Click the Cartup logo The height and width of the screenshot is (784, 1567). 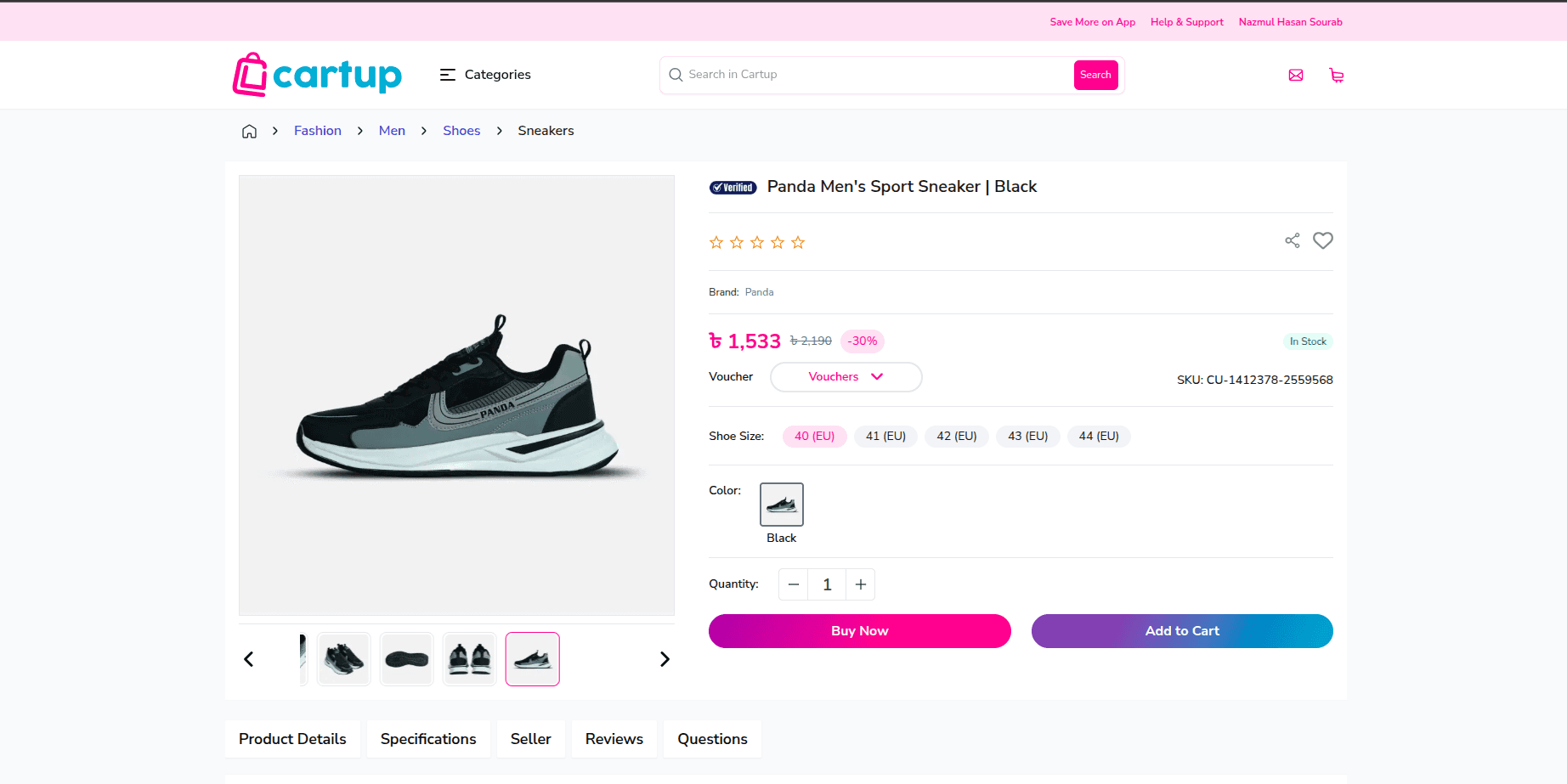[x=317, y=75]
